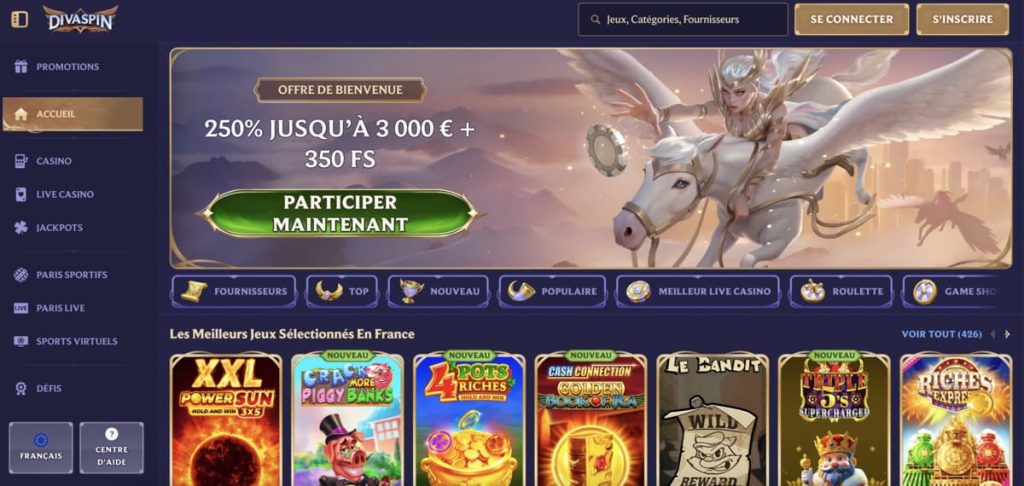The width and height of the screenshot is (1024, 486).
Task: Open the Français language selector
Action: click(x=41, y=447)
